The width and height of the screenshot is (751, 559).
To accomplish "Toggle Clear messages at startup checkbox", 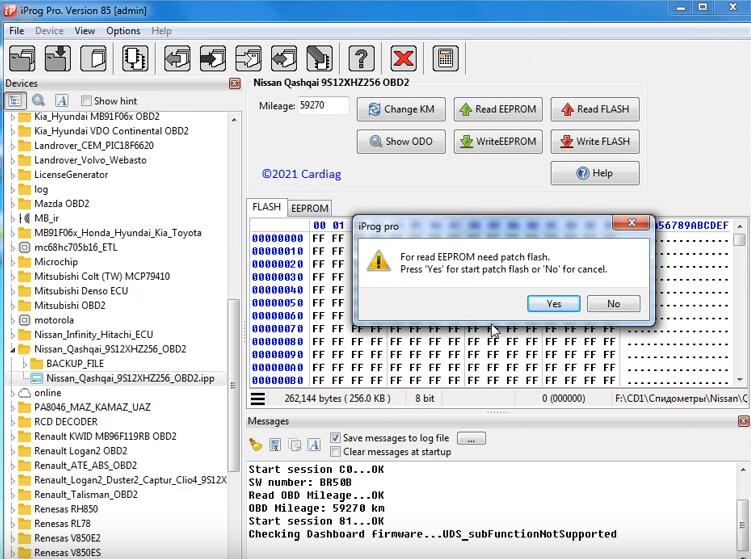I will (x=335, y=452).
